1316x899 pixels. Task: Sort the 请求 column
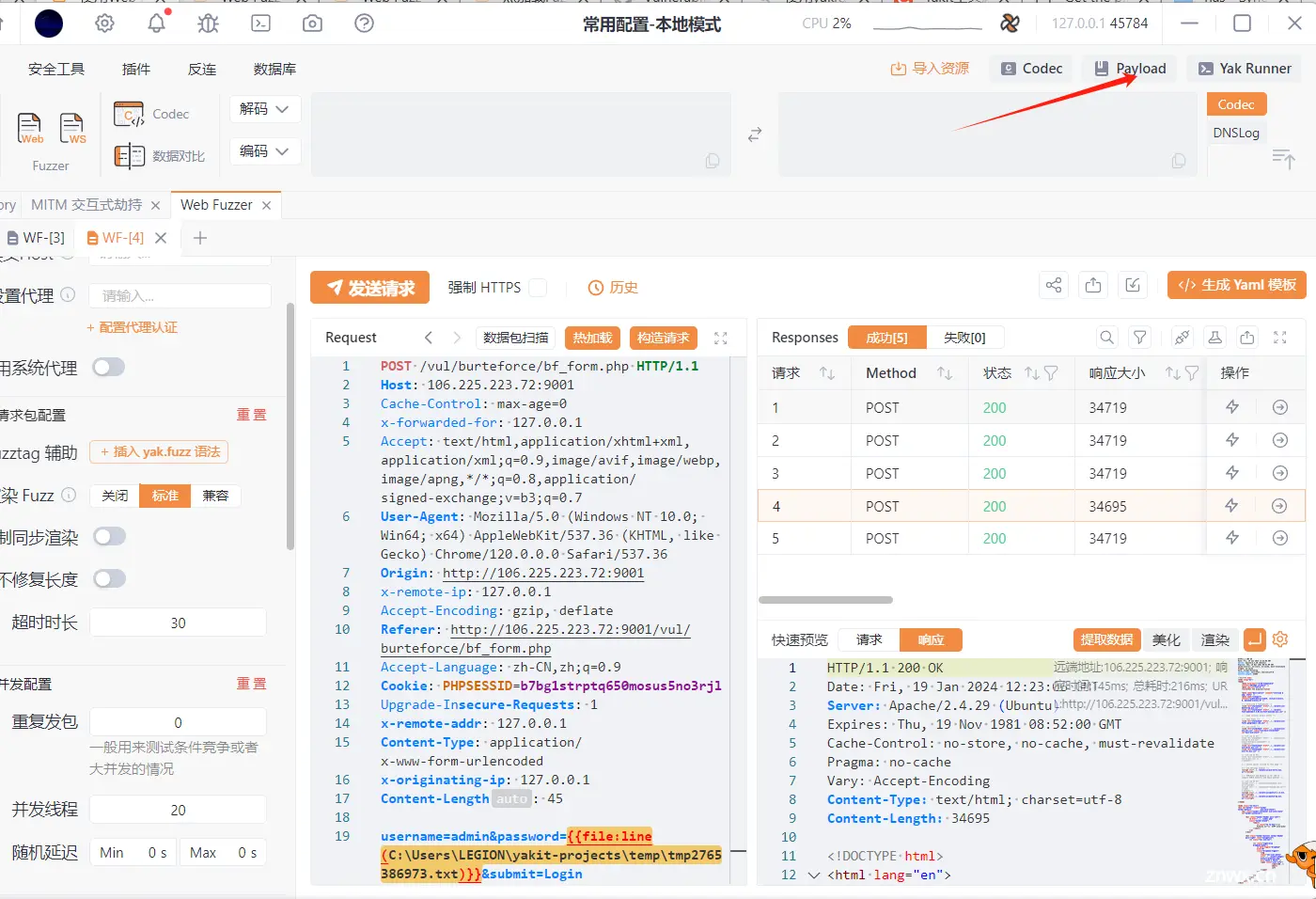point(827,373)
